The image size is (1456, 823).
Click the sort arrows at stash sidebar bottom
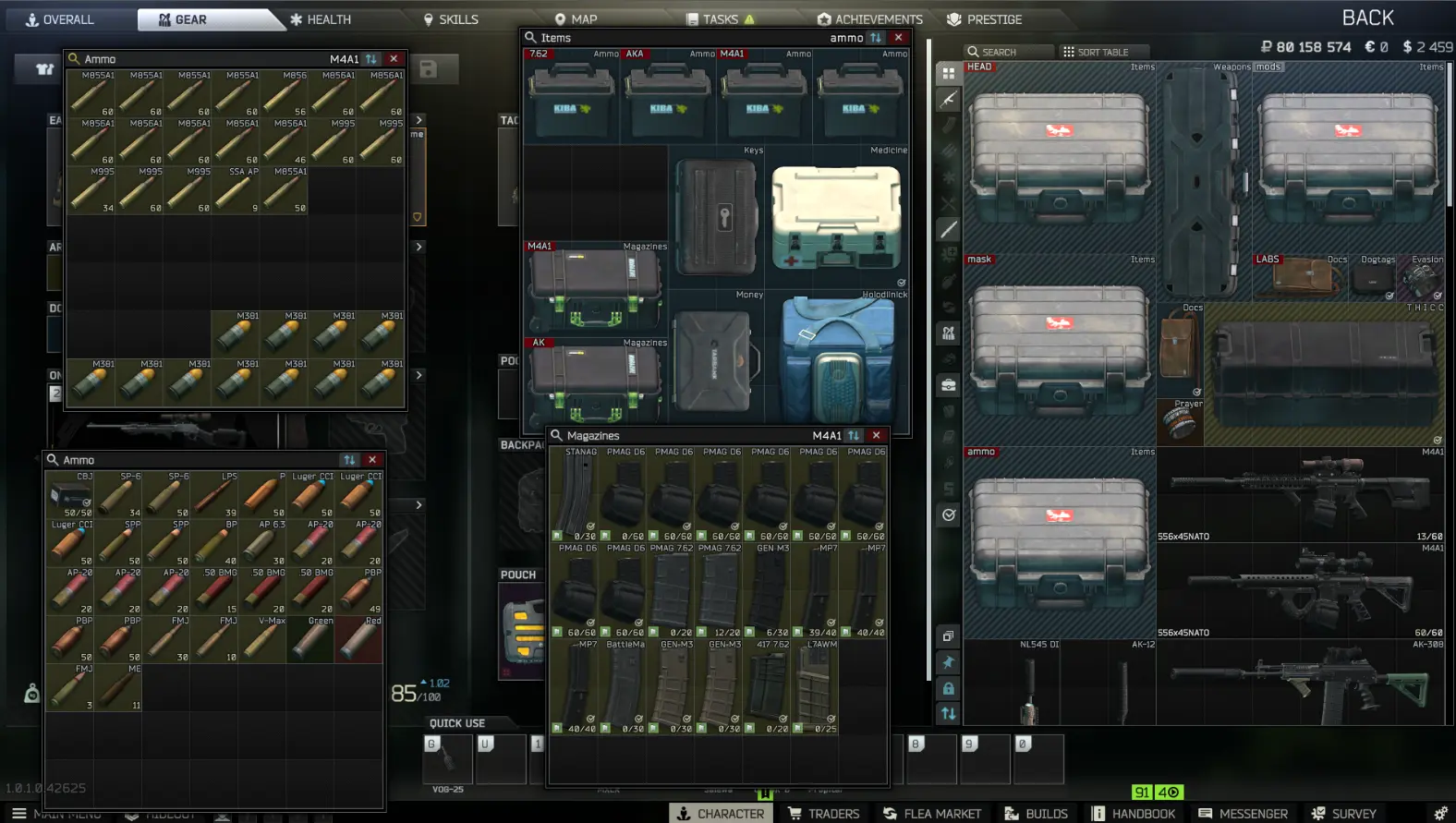(948, 714)
